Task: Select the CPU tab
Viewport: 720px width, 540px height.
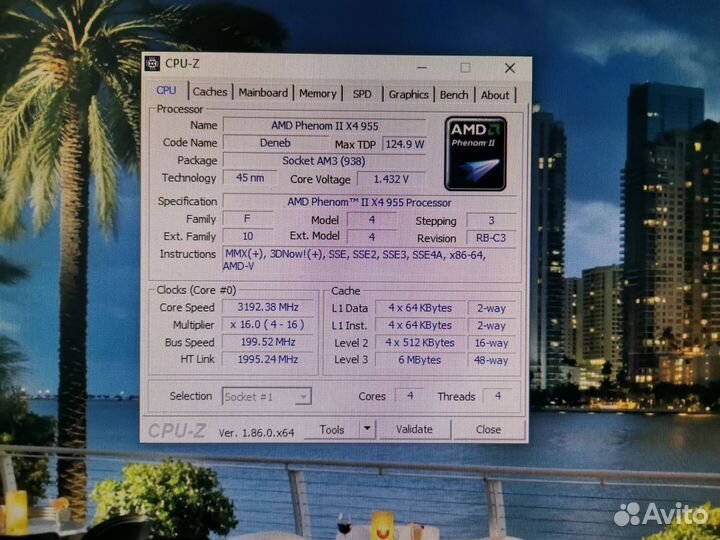Action: [166, 90]
